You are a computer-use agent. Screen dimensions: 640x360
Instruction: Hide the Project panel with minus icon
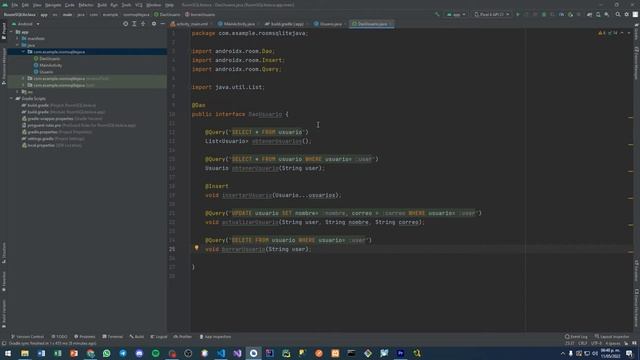[162, 24]
